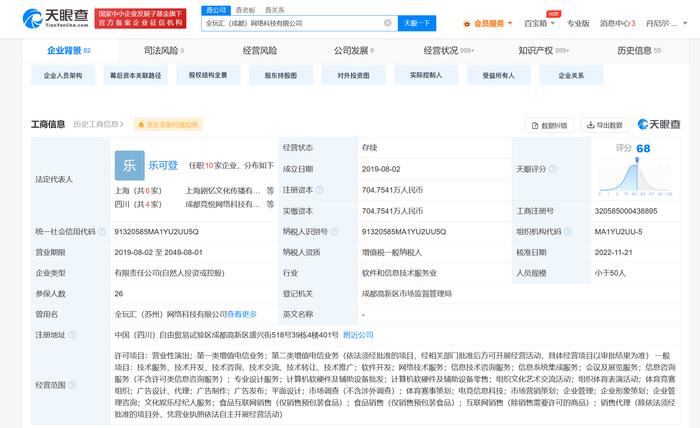Open the 知识产权 tab
Image resolution: width=700 pixels, height=428 pixels.
pos(543,50)
